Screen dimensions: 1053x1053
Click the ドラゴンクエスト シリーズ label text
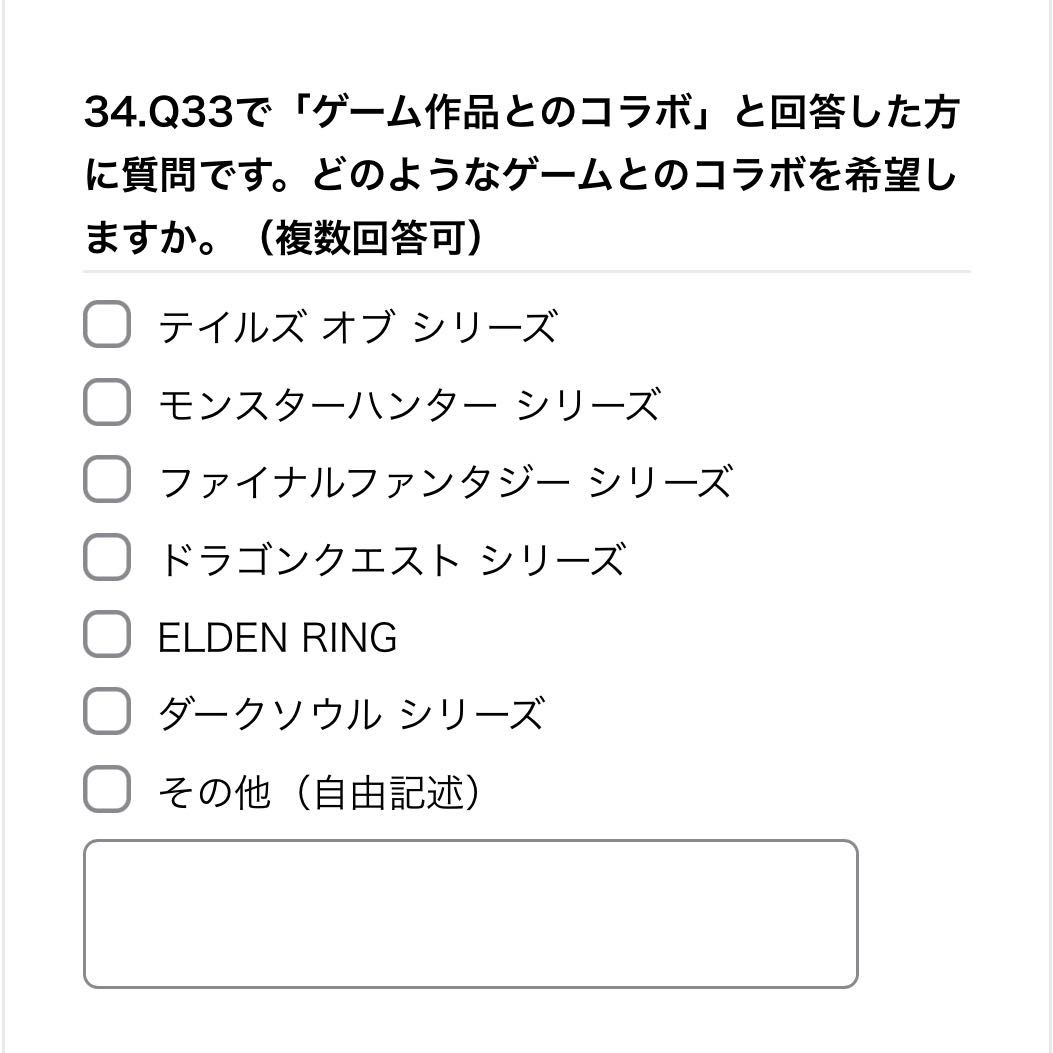391,559
